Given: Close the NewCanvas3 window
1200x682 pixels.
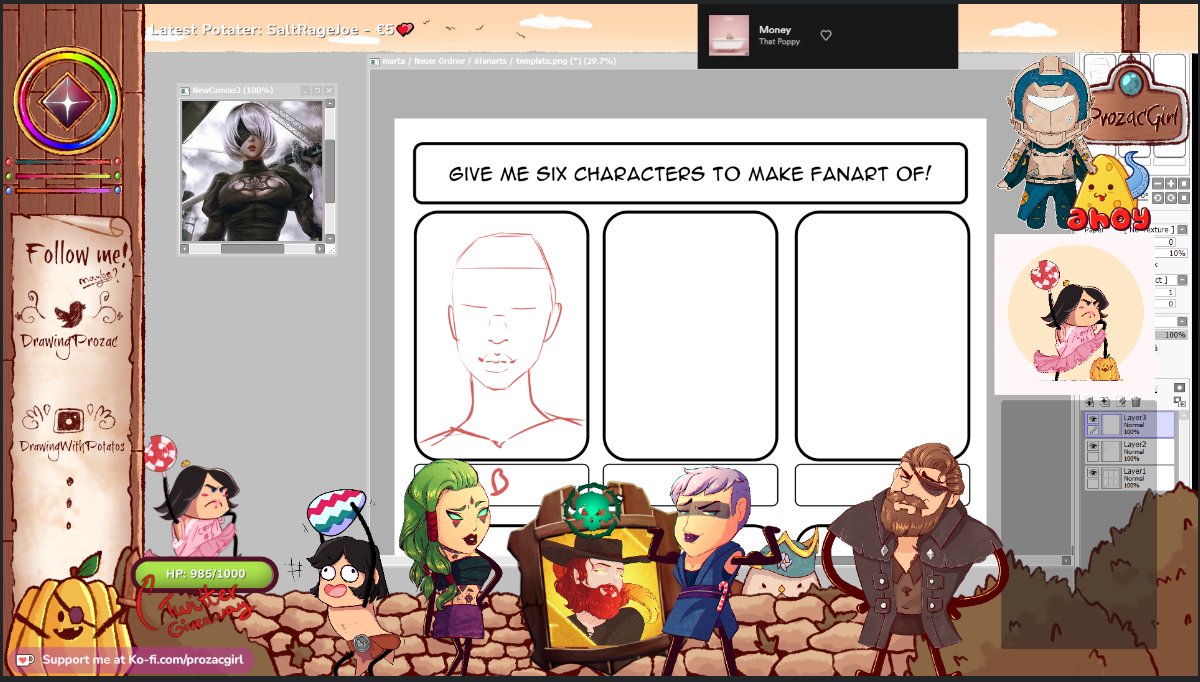Looking at the screenshot, I should tap(329, 90).
